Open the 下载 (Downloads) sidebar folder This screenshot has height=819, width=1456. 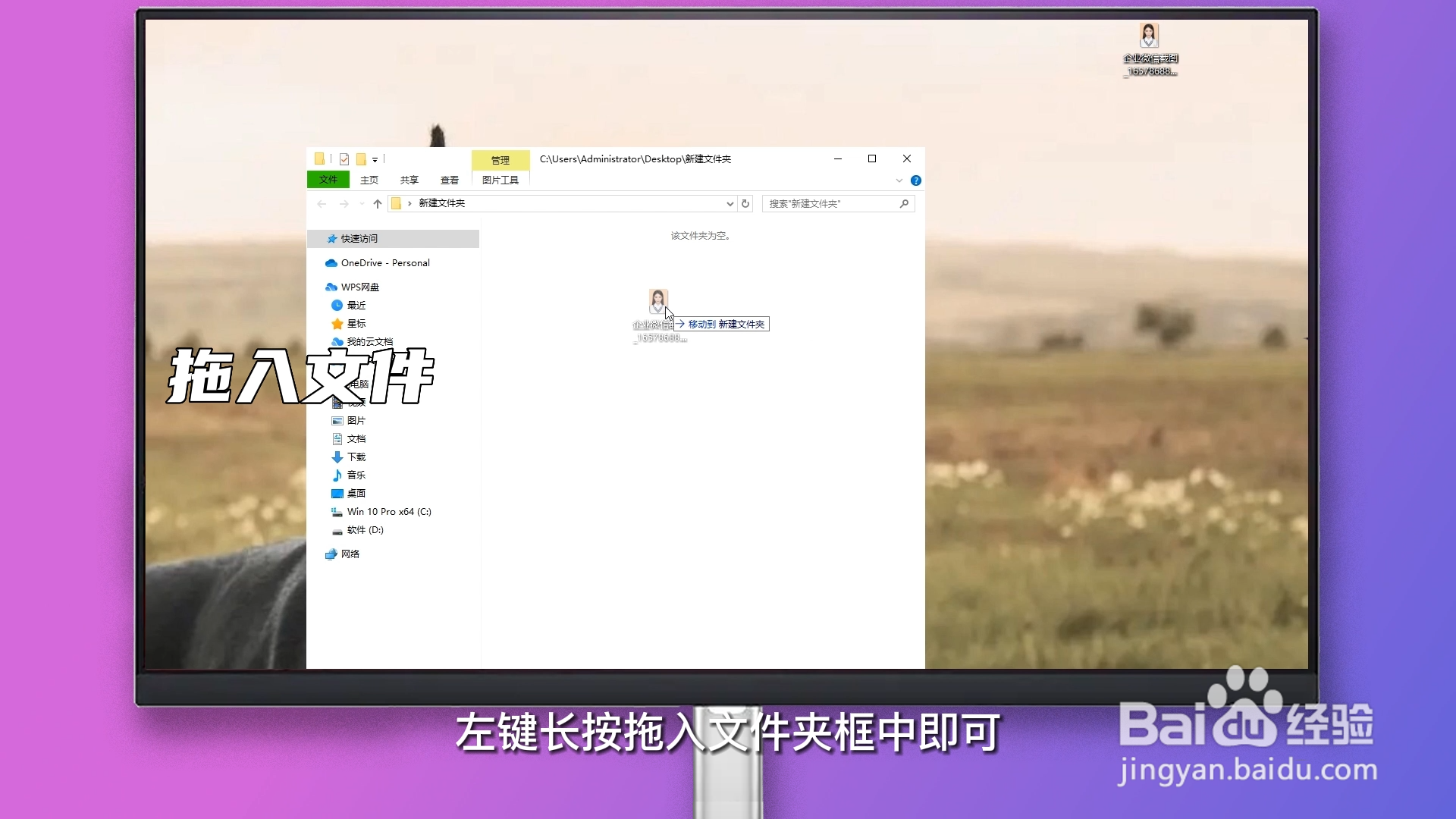click(356, 457)
